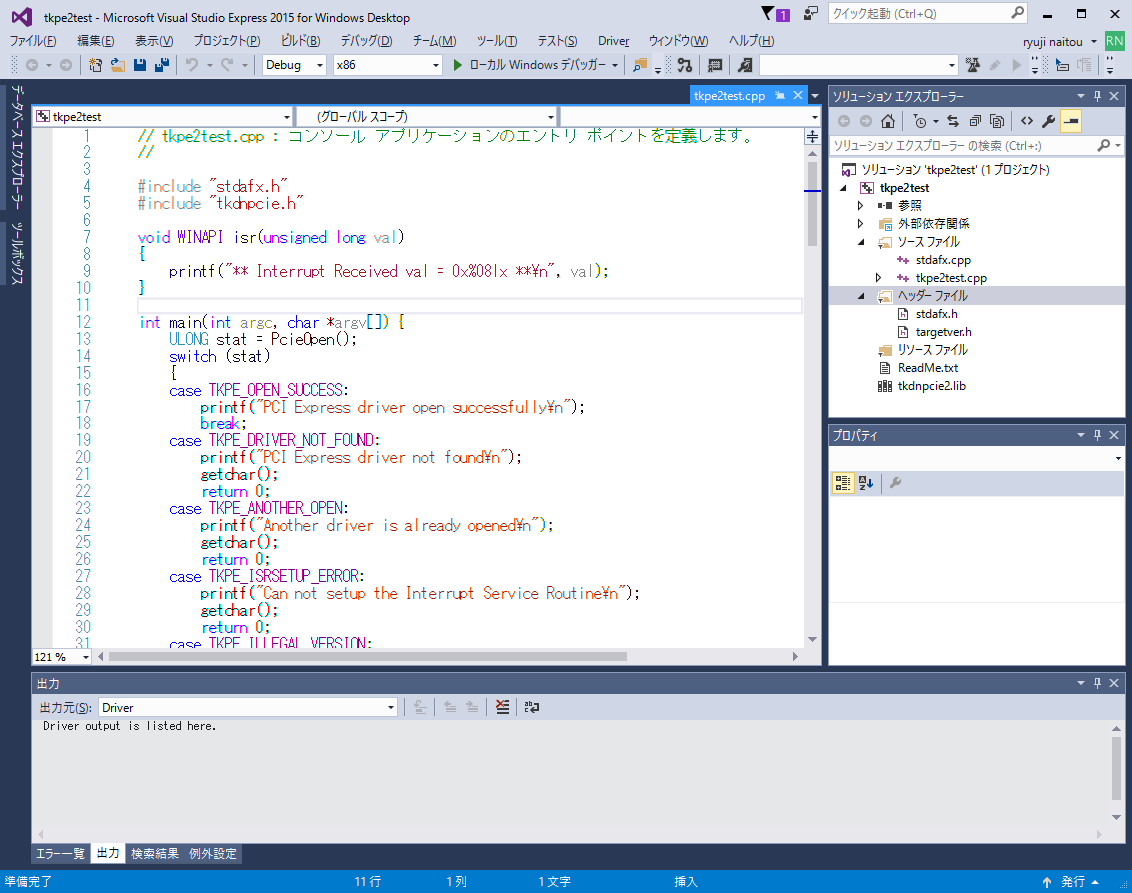Open the デバッグ(D) menu

click(366, 41)
